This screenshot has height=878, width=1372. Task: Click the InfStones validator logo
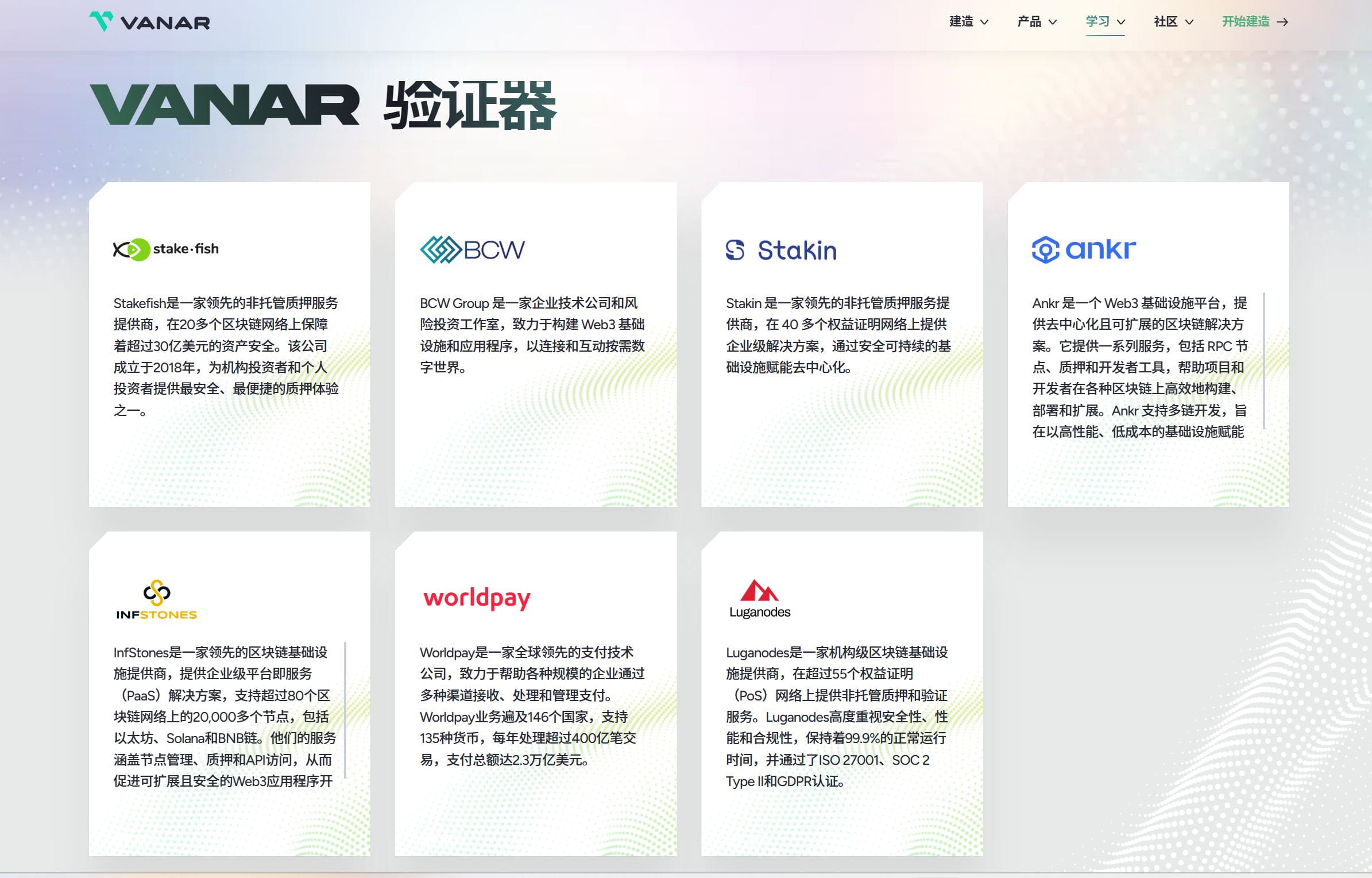tap(156, 600)
